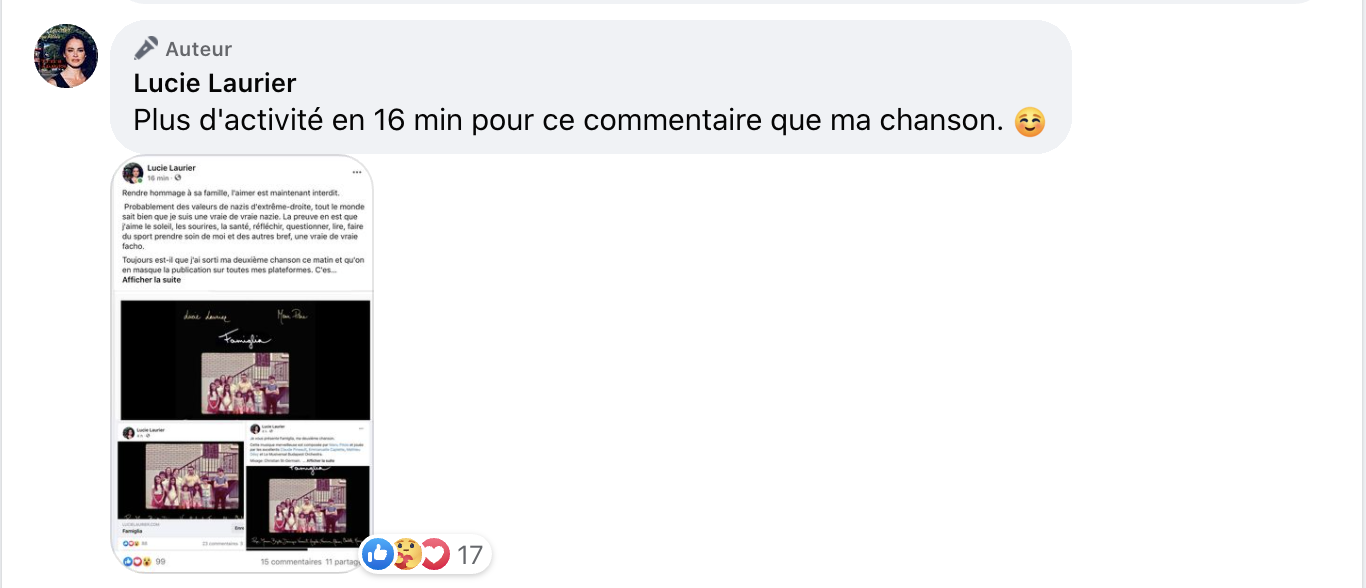Click the blue thumbs-up Like reaction icon

[378, 553]
